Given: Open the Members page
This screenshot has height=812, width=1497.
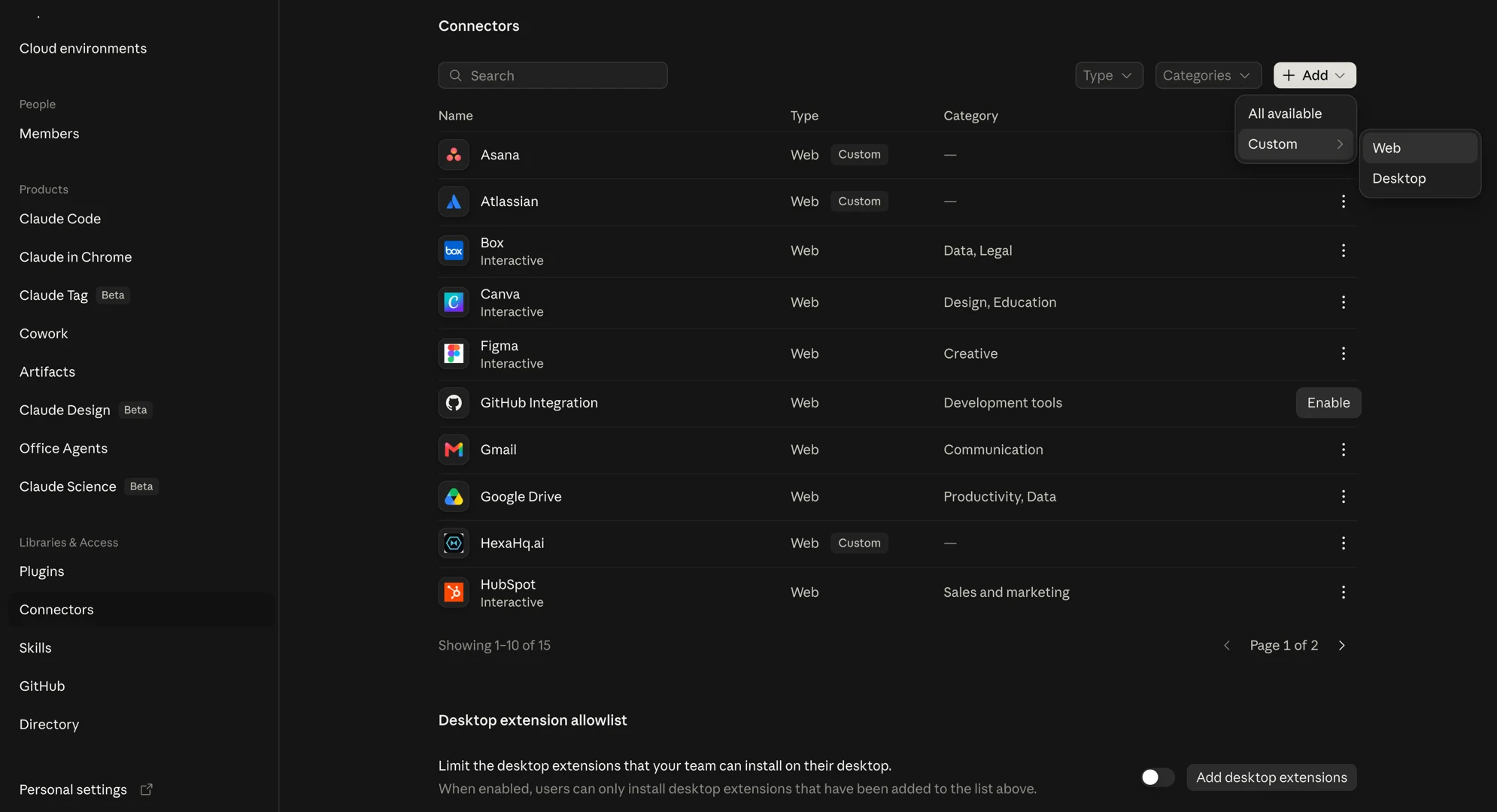Looking at the screenshot, I should tap(49, 134).
